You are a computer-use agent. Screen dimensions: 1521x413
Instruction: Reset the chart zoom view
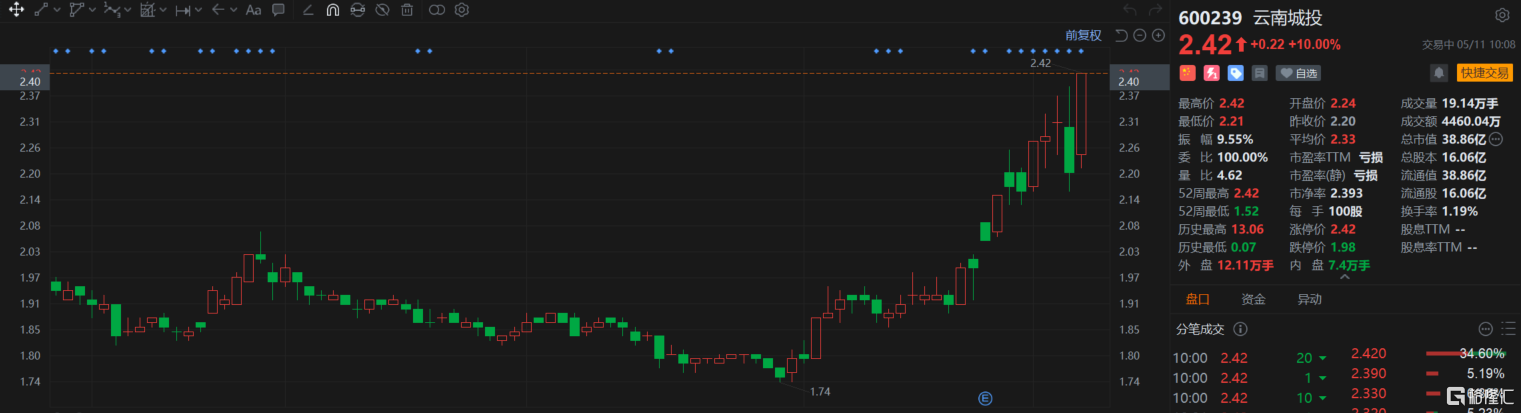tap(1121, 35)
